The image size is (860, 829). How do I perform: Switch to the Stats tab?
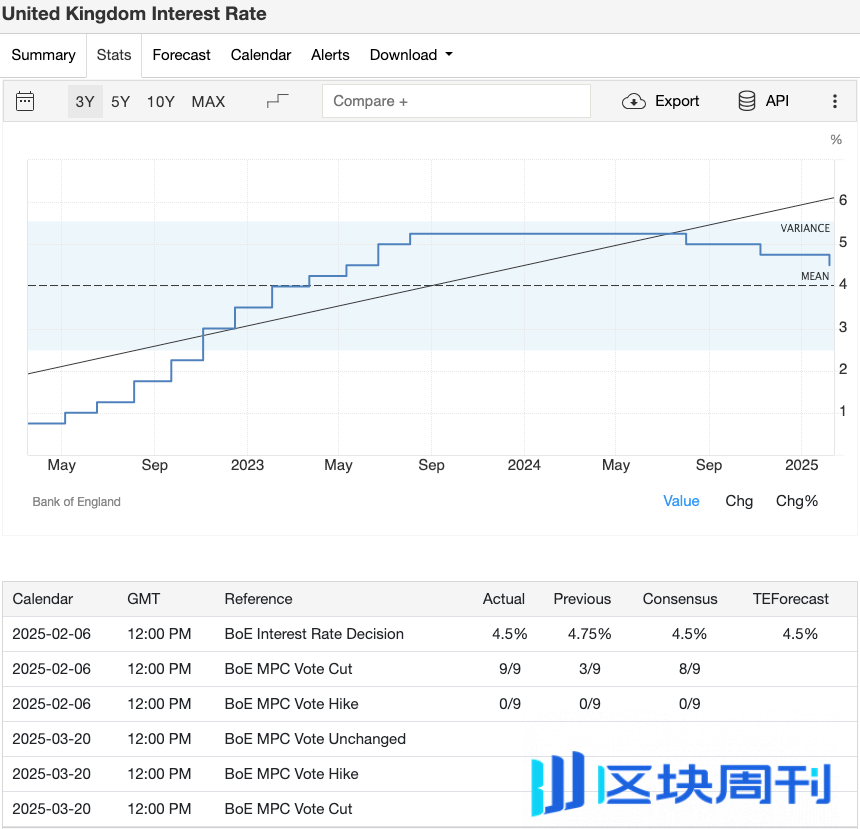coord(114,55)
